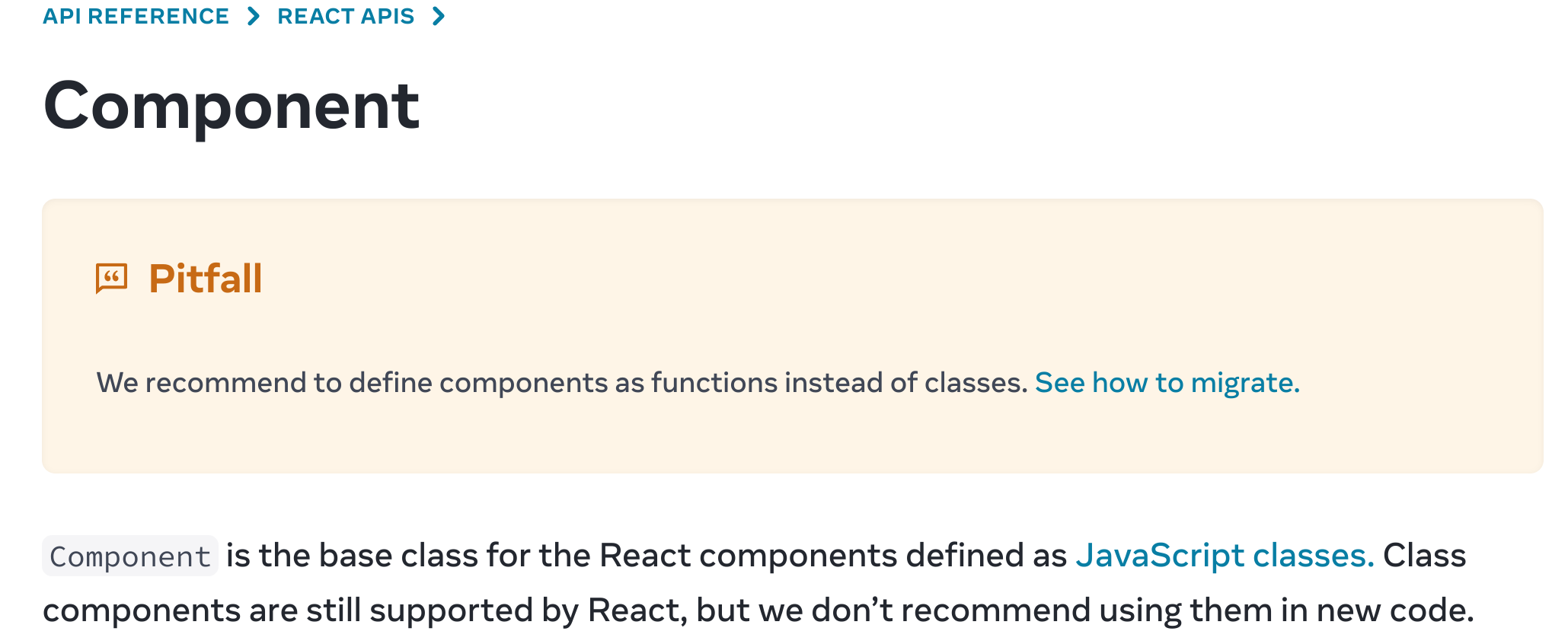1568x644 pixels.
Task: Click the word 'Class' ending first paragraph line
Action: pos(1424,556)
